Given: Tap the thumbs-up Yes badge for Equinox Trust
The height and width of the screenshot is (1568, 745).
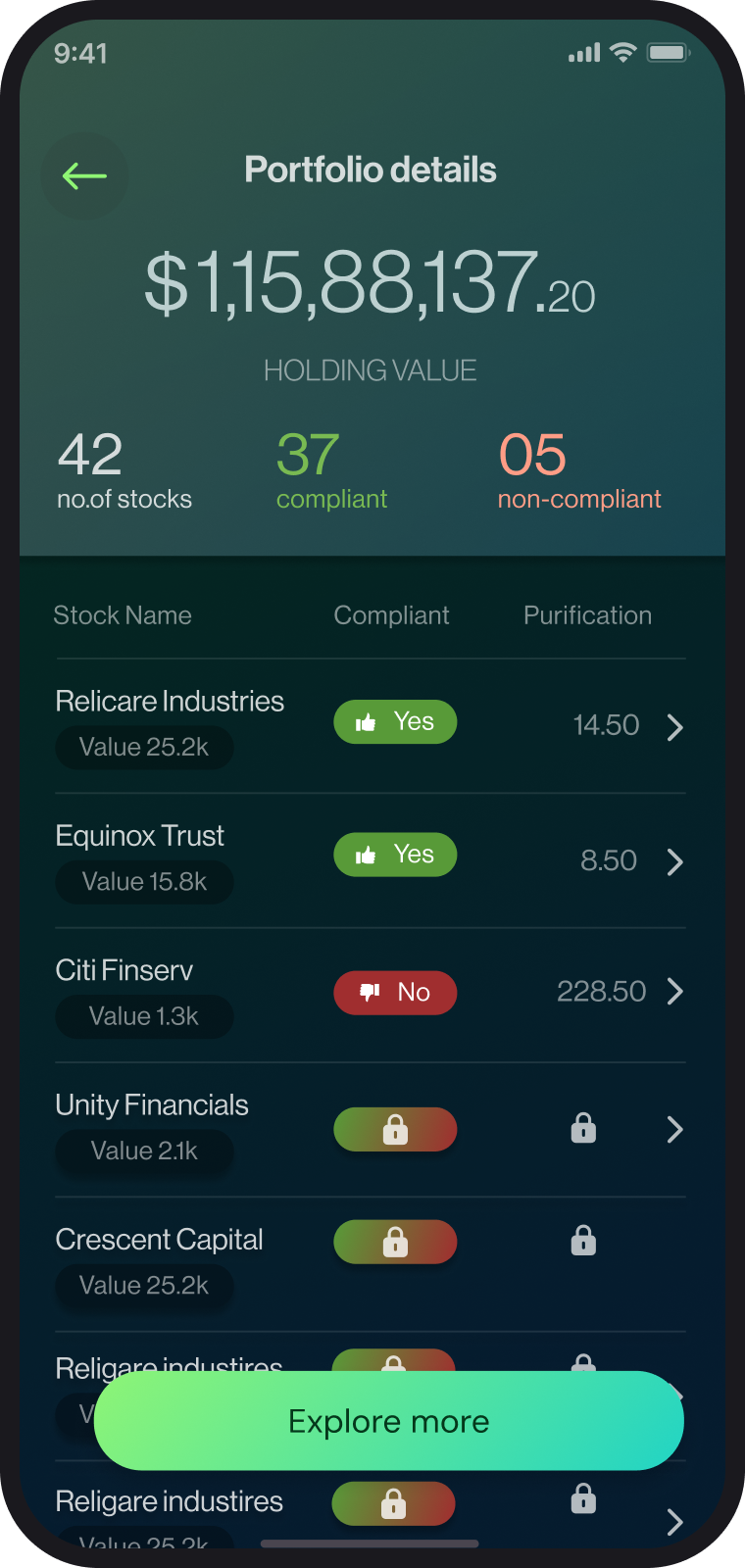Looking at the screenshot, I should coord(395,855).
